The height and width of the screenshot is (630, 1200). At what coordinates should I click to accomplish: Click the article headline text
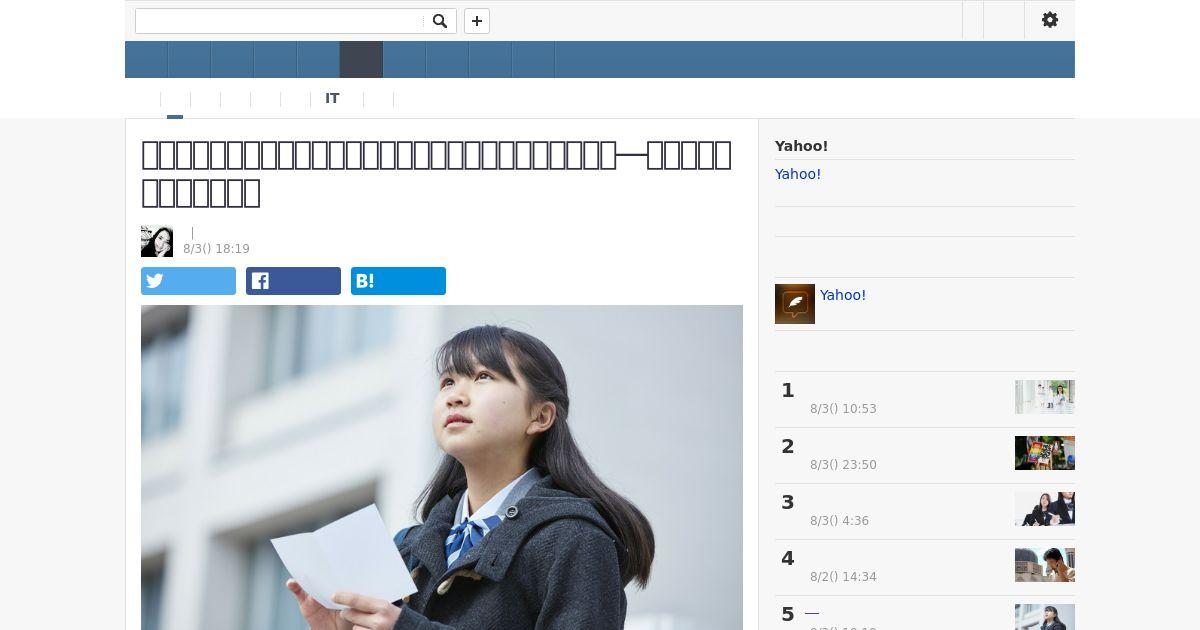[436, 173]
